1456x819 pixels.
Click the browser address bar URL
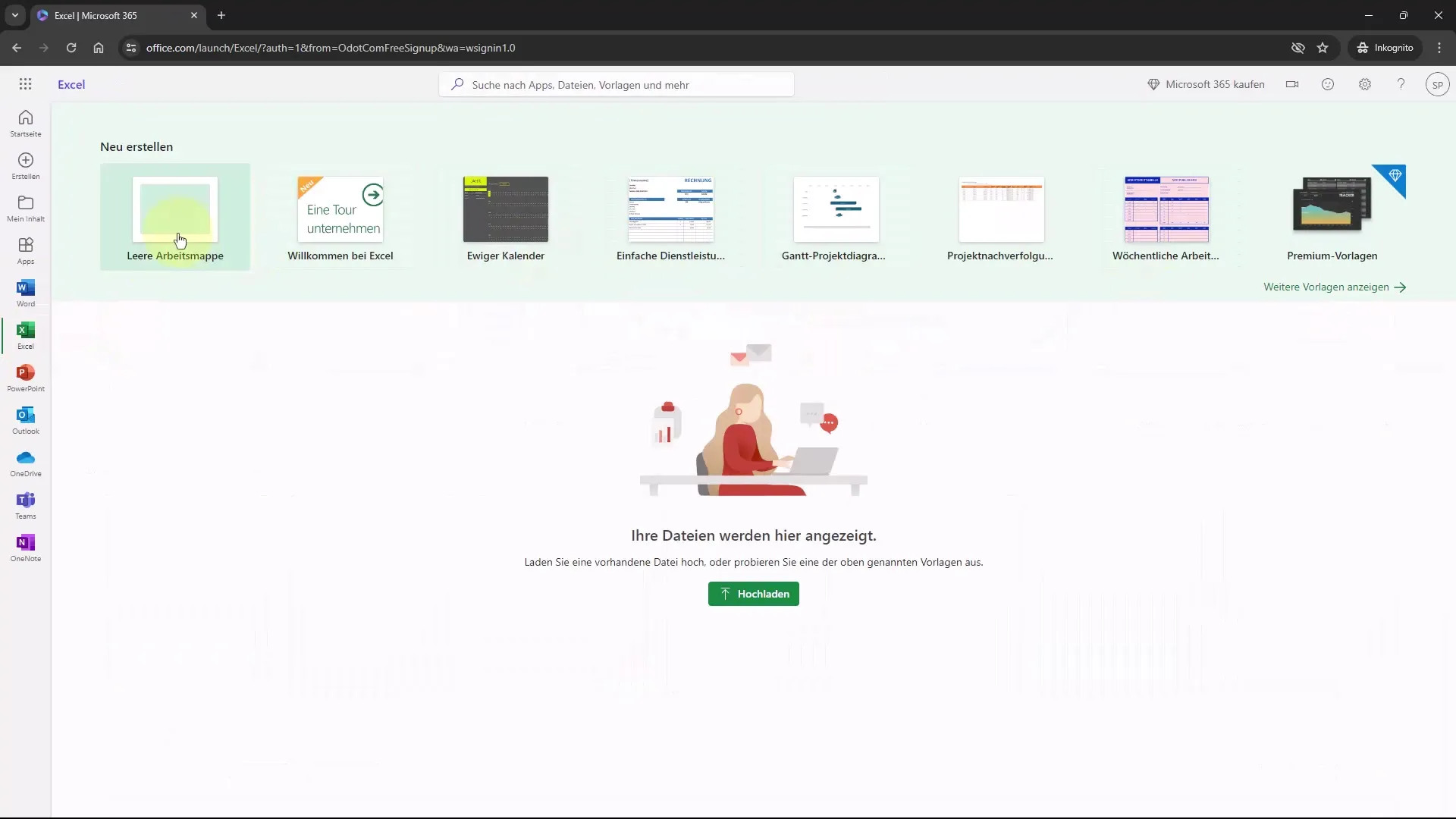pyautogui.click(x=331, y=48)
